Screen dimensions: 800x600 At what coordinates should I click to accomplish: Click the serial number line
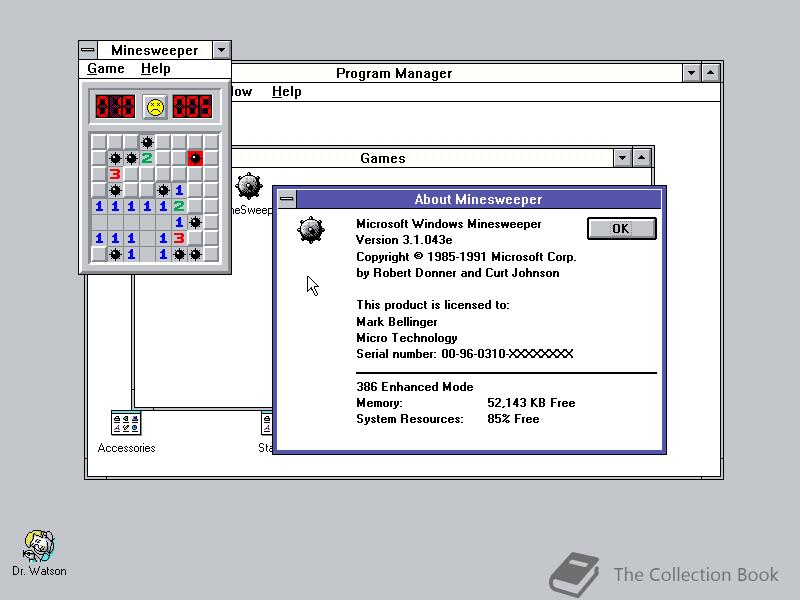click(x=464, y=354)
